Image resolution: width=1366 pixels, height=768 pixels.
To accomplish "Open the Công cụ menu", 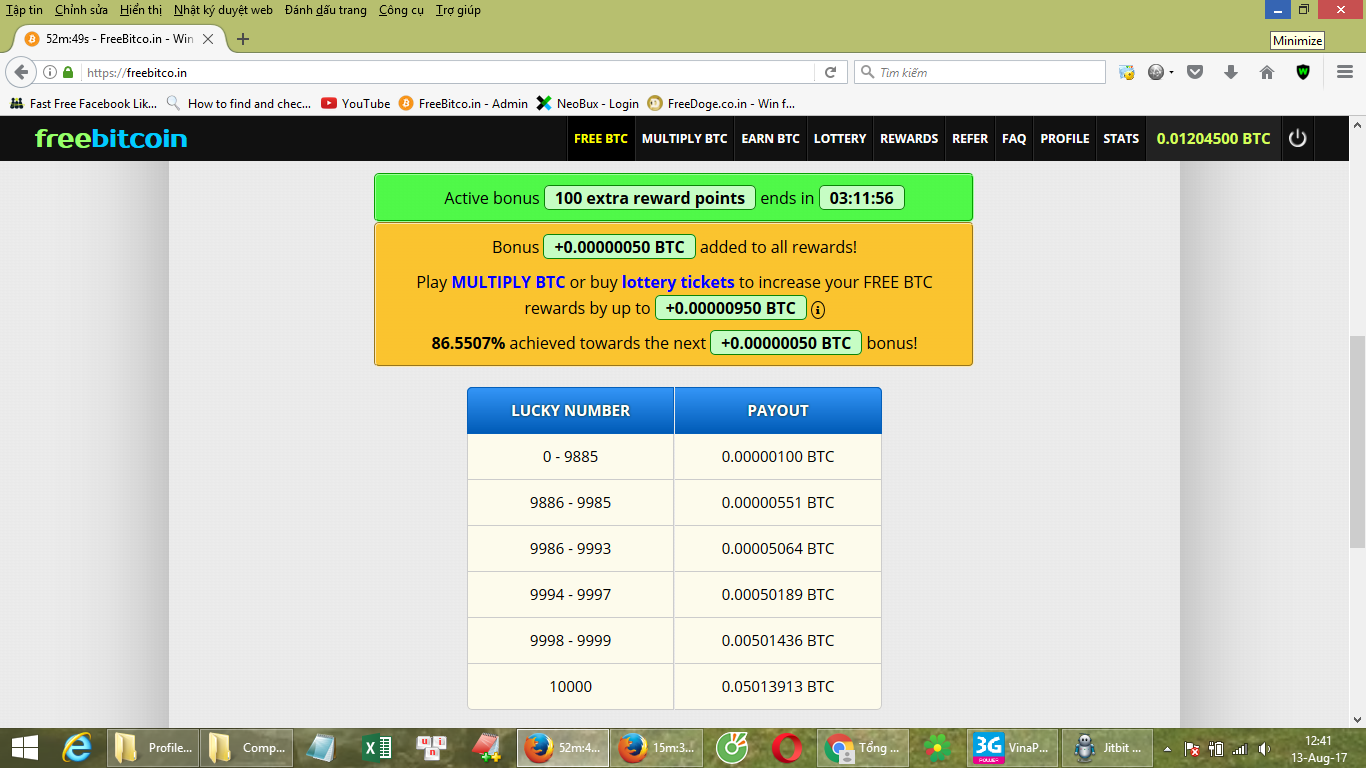I will coord(401,10).
